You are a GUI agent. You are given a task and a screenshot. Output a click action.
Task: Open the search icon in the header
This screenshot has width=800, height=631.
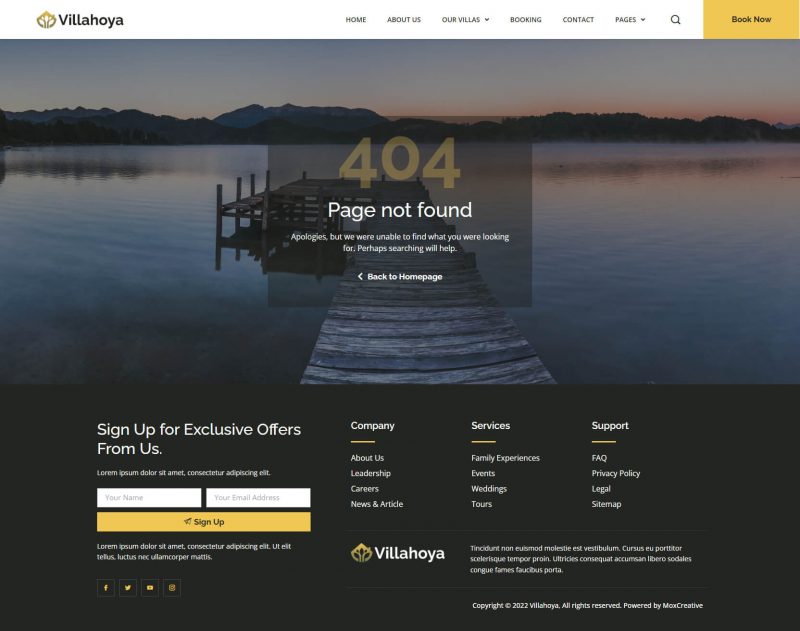point(675,19)
